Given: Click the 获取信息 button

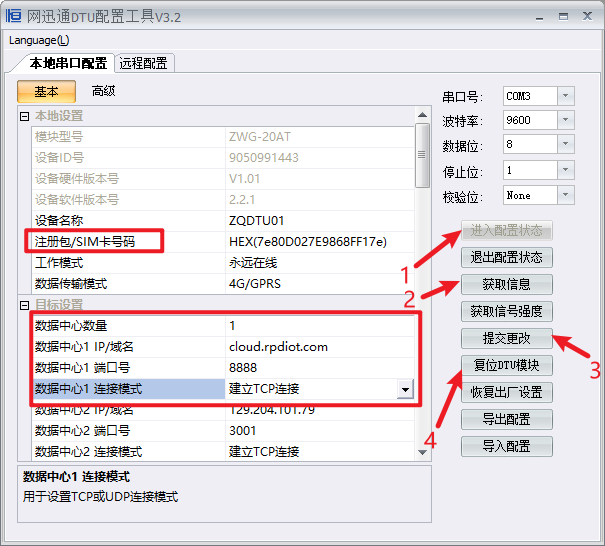Looking at the screenshot, I should tap(507, 285).
